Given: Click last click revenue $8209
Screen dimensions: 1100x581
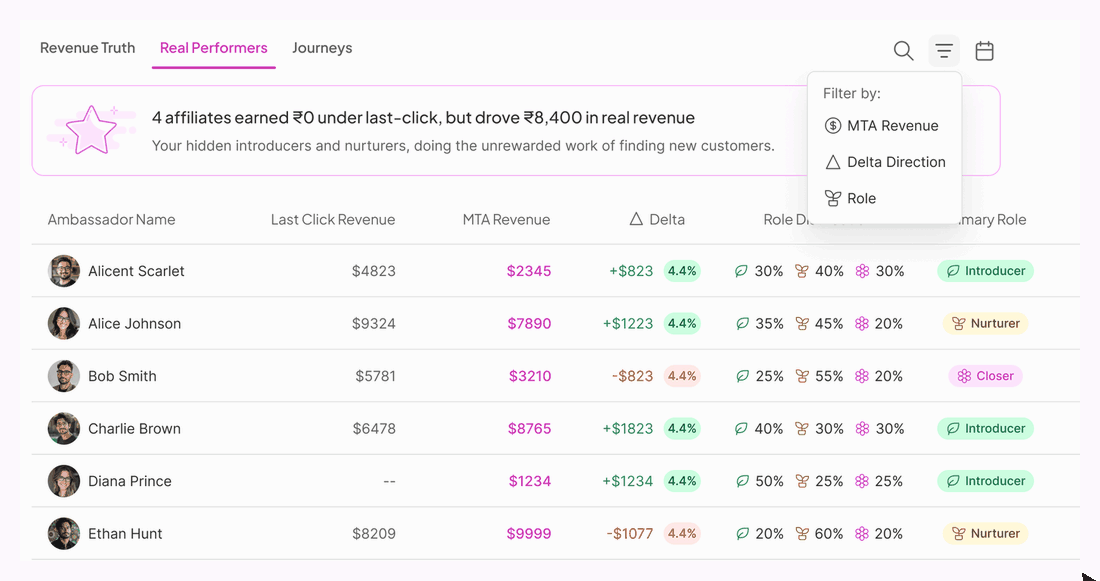Looking at the screenshot, I should pyautogui.click(x=374, y=534).
